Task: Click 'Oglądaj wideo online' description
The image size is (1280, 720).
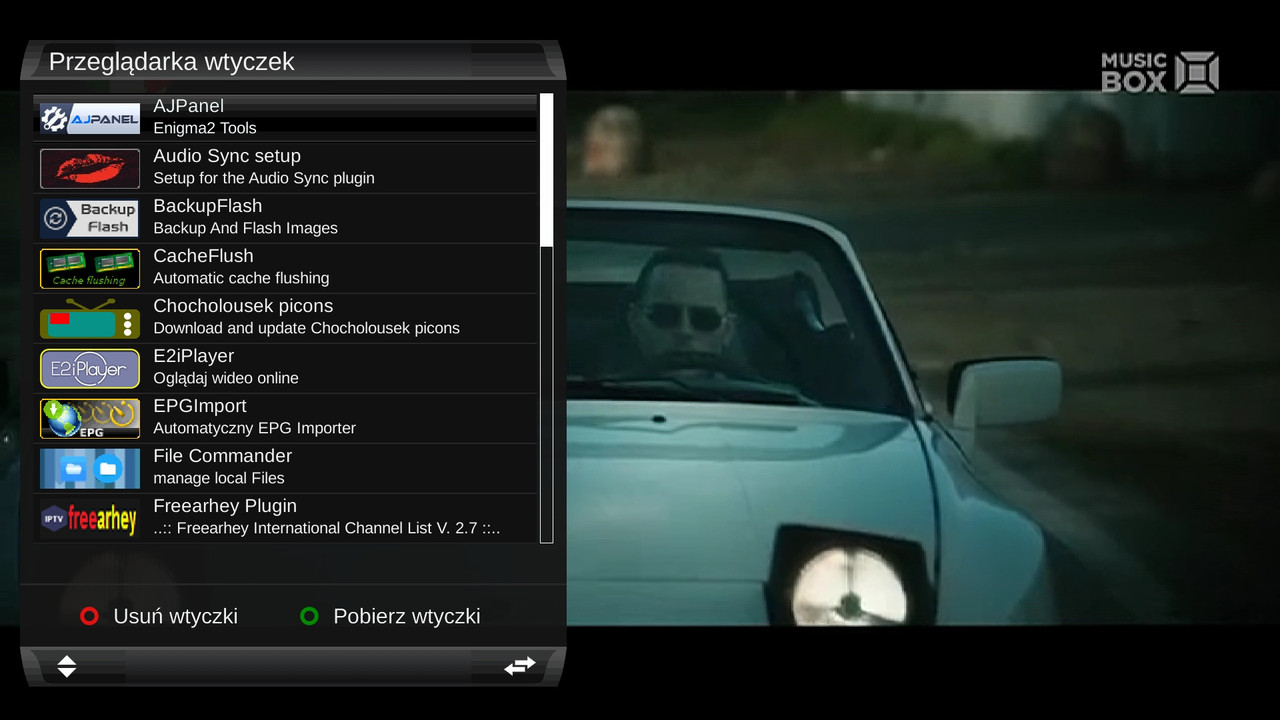Action: tap(226, 378)
